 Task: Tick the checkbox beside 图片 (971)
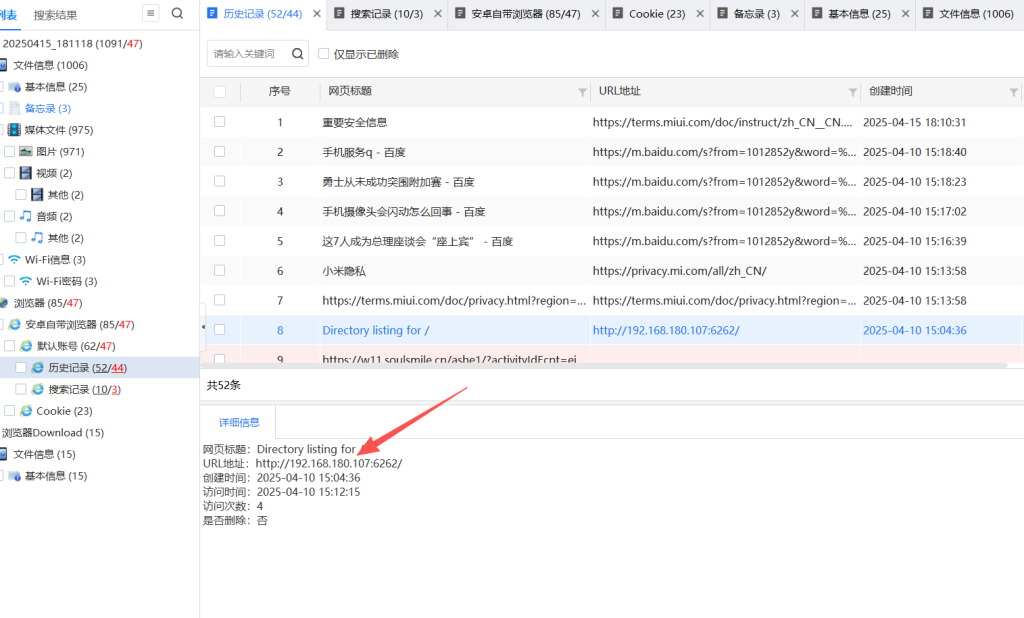tap(9, 152)
